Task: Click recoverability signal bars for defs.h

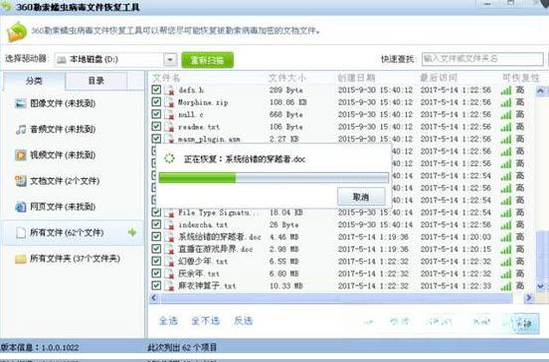Action: point(506,91)
